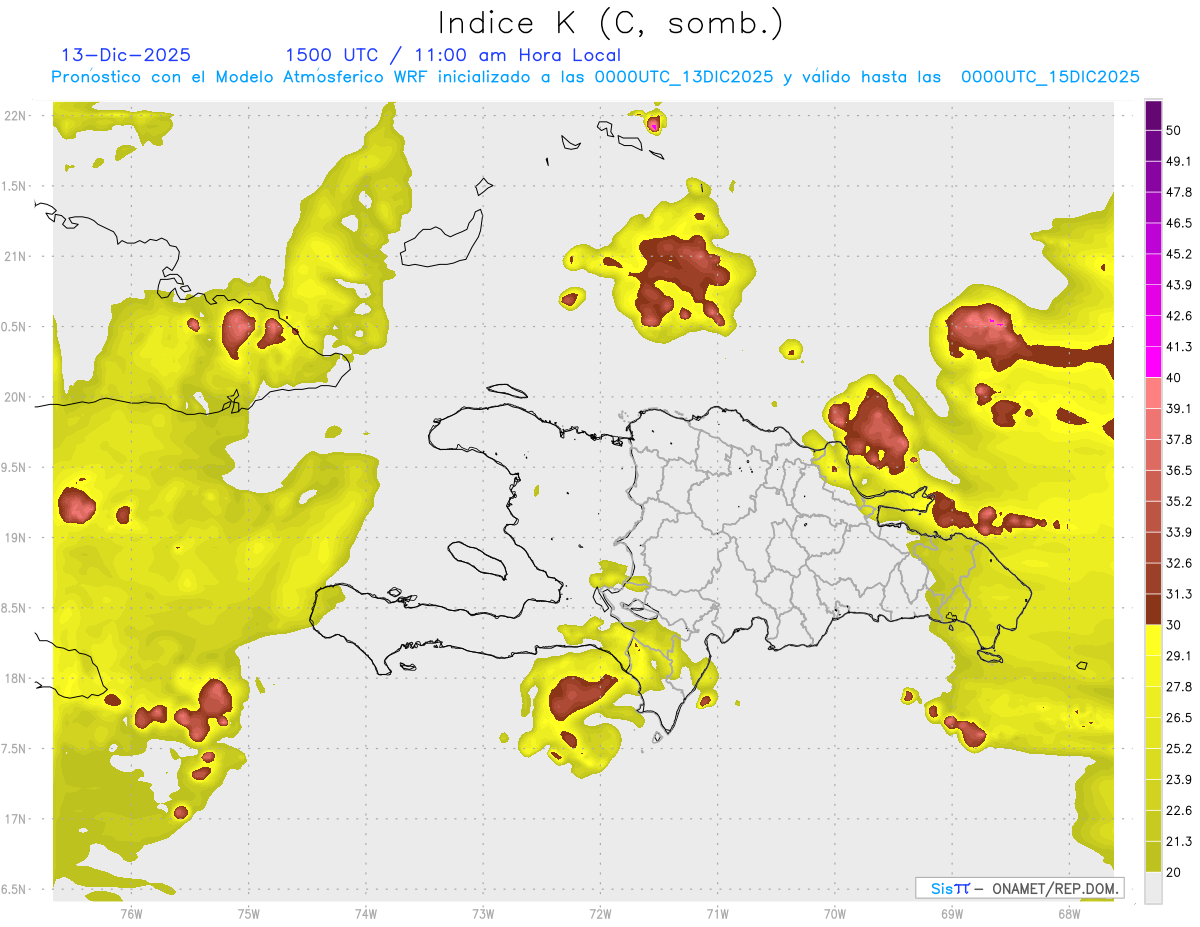
Task: Click the colorbar value 23.9
Action: pos(1180,780)
